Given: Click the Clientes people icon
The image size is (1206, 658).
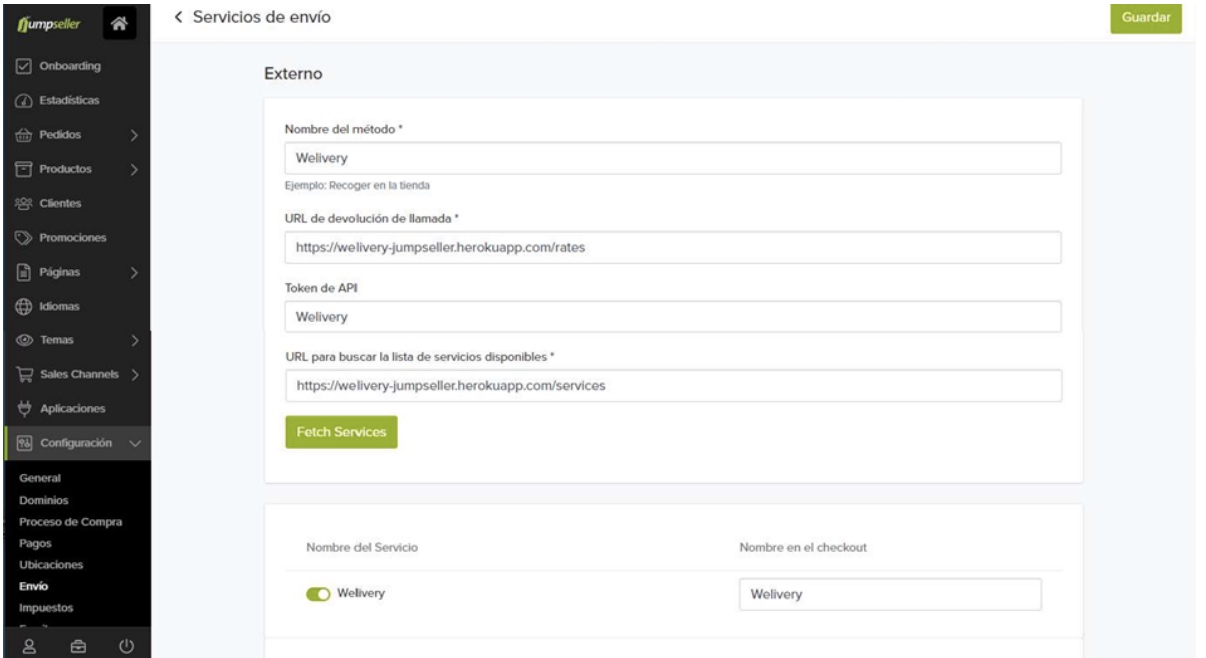Looking at the screenshot, I should tap(25, 204).
